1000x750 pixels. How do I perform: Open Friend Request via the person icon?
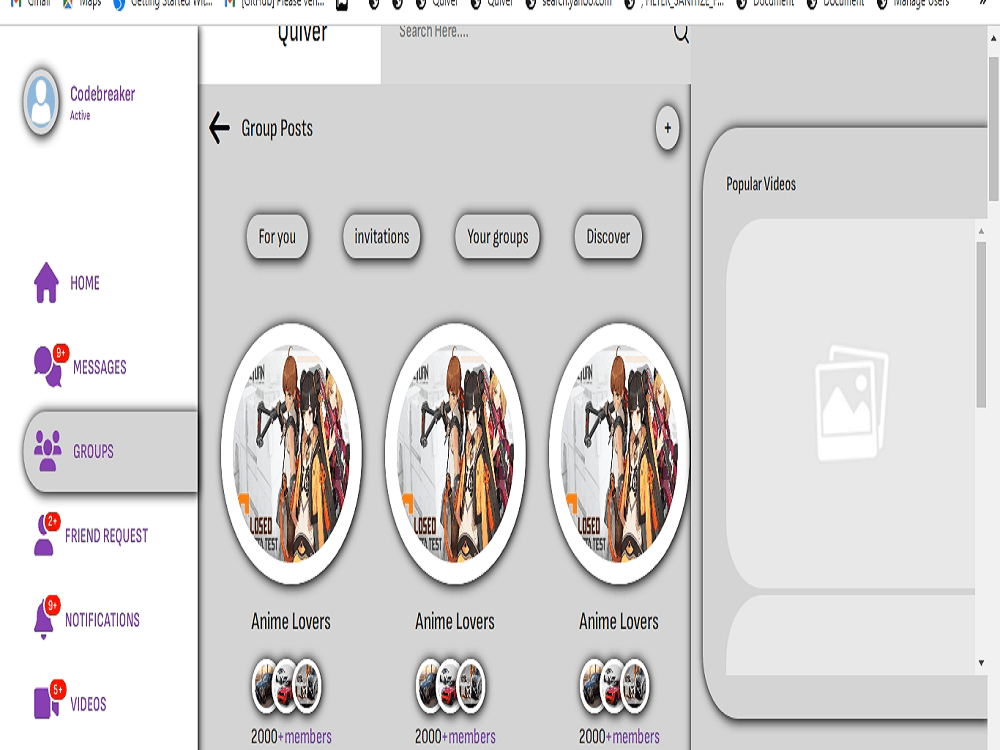(x=45, y=534)
